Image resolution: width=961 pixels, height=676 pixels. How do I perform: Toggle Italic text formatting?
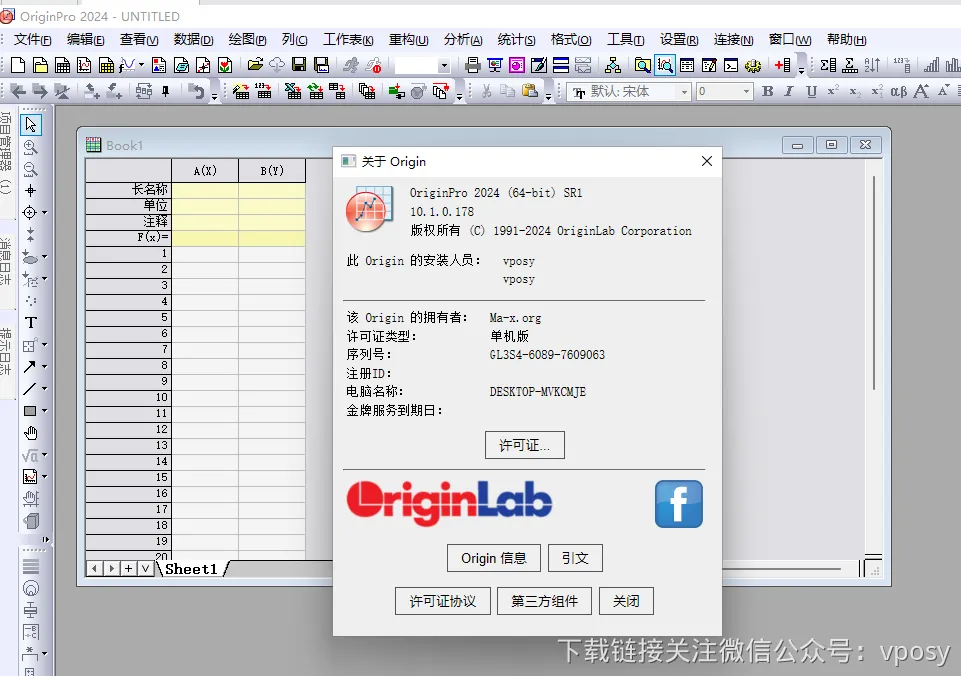point(789,92)
